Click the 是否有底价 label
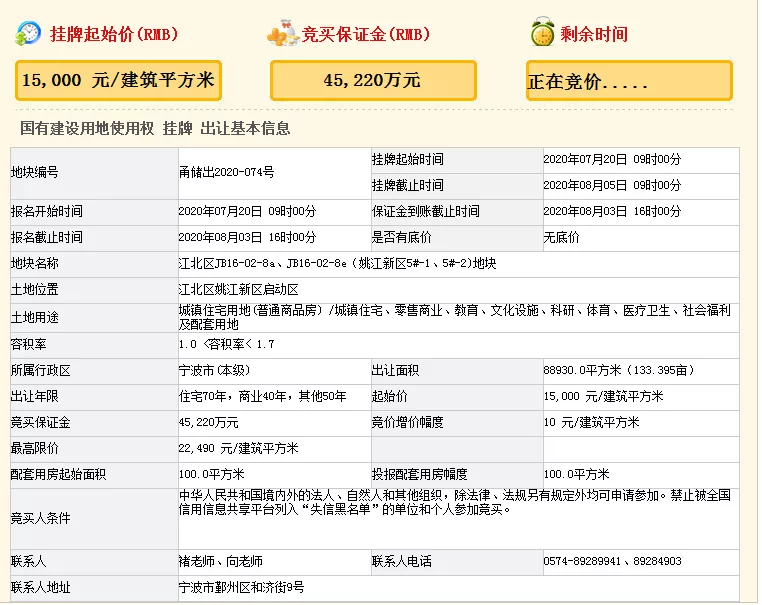This screenshot has height=605, width=762. click(x=401, y=238)
